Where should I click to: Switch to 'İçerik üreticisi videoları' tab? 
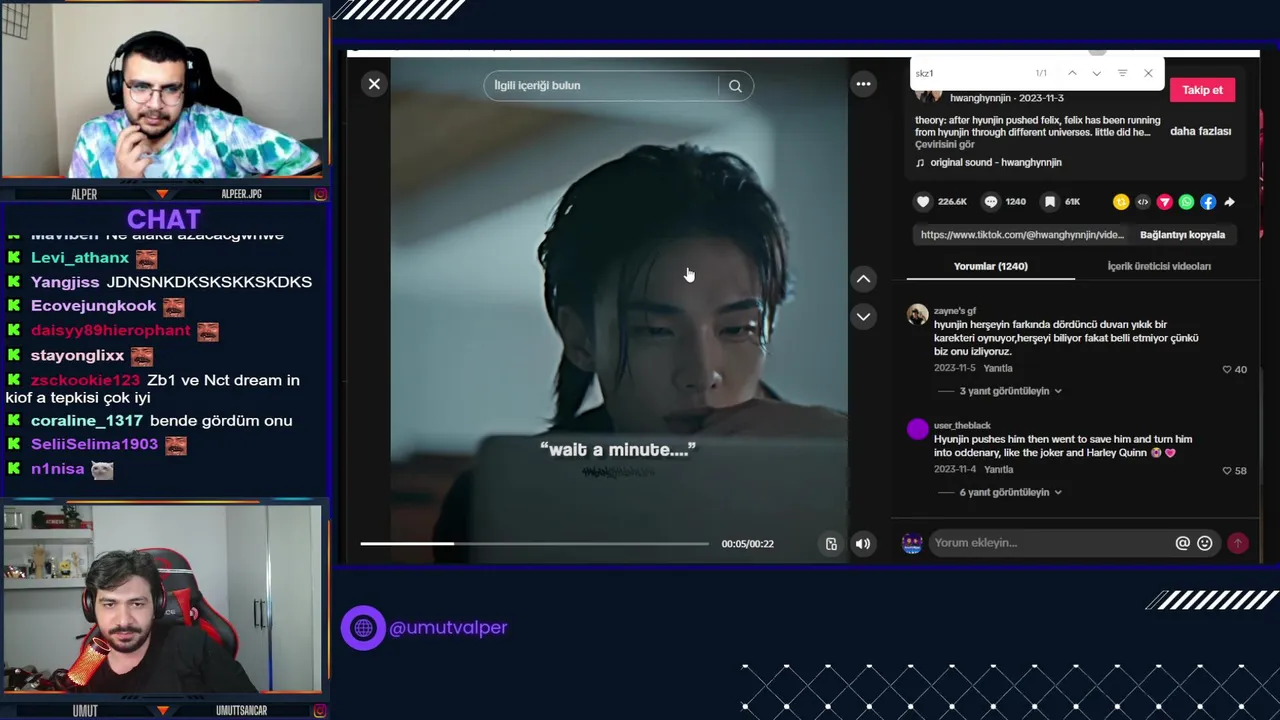(1159, 266)
